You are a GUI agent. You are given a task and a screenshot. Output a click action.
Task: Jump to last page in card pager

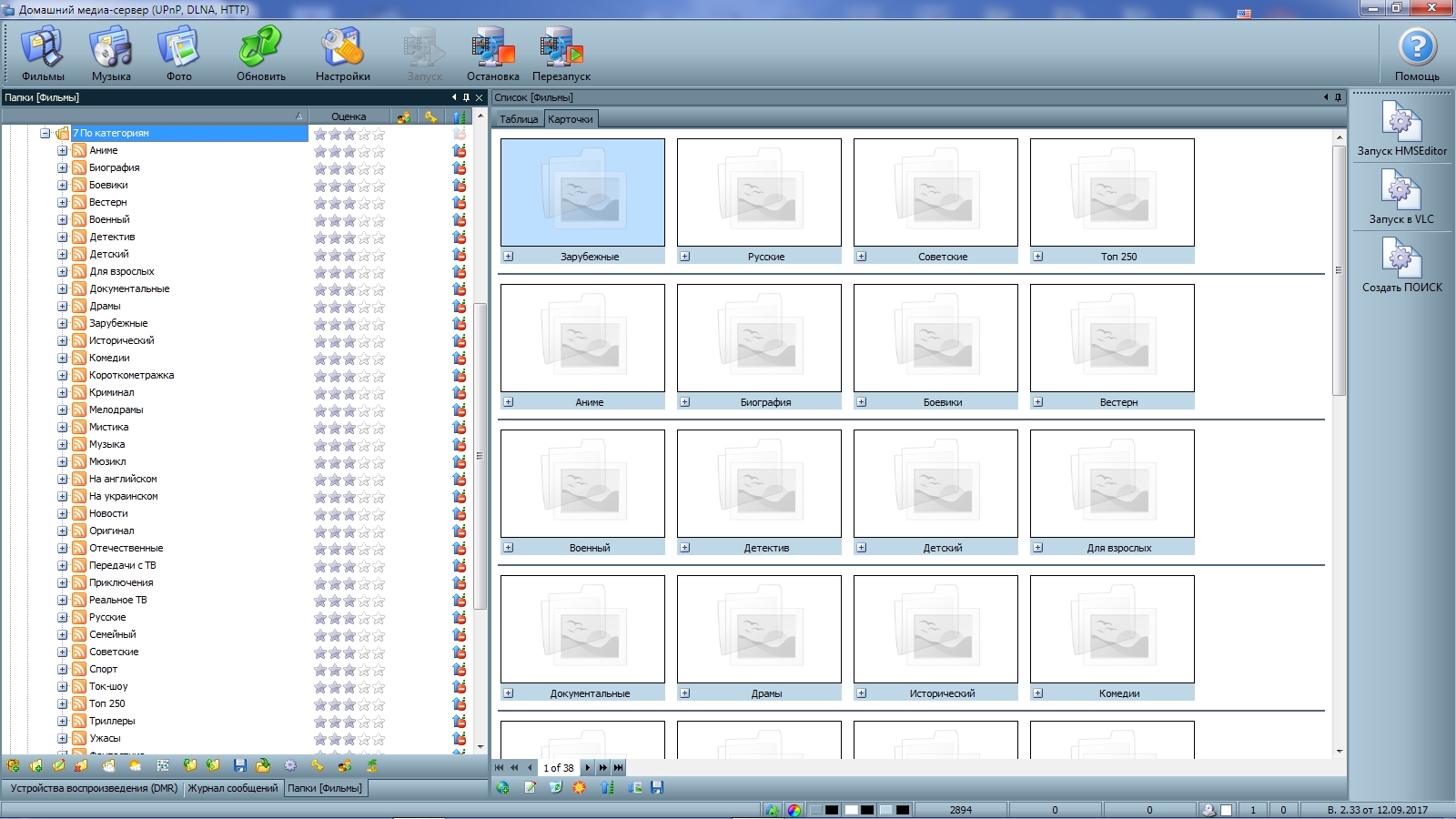[x=619, y=767]
